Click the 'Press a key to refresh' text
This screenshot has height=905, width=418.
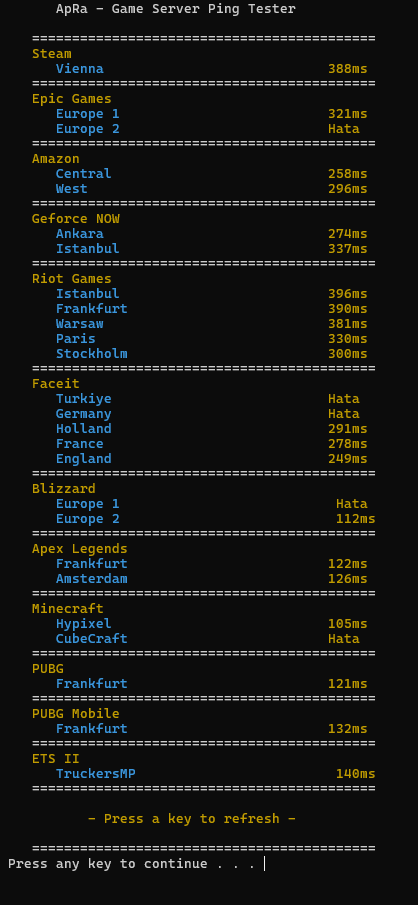192,818
